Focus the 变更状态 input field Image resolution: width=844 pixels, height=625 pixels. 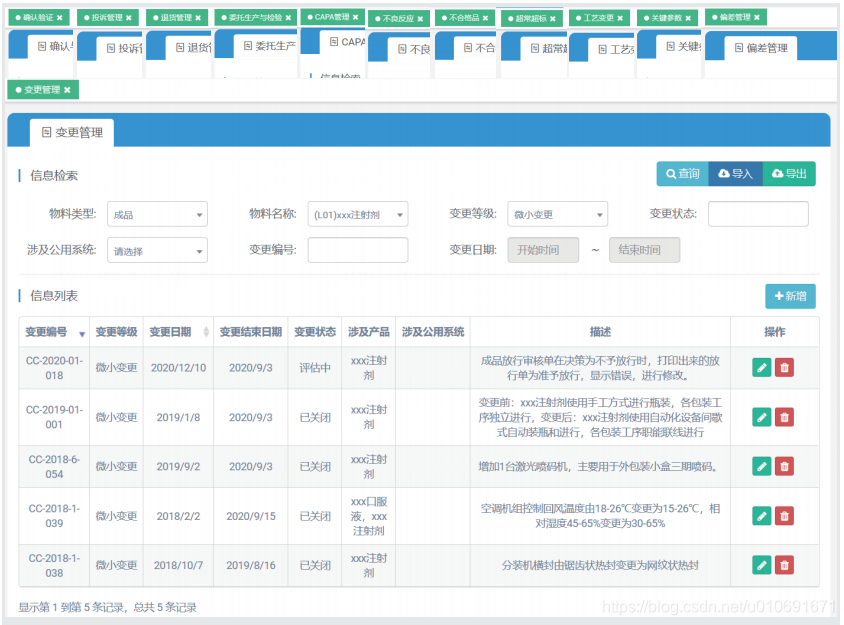(758, 214)
